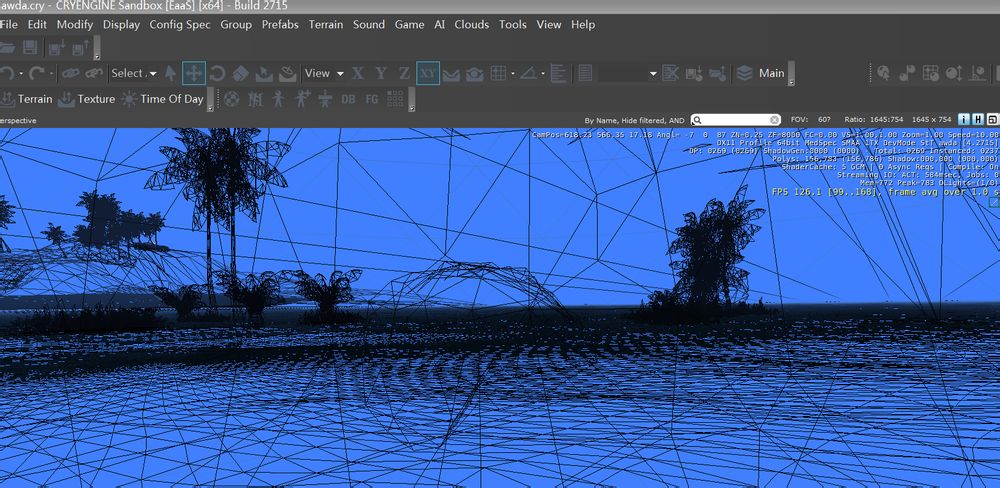The width and height of the screenshot is (1000, 488).
Task: Clear the viewport search field
Action: coord(774,120)
